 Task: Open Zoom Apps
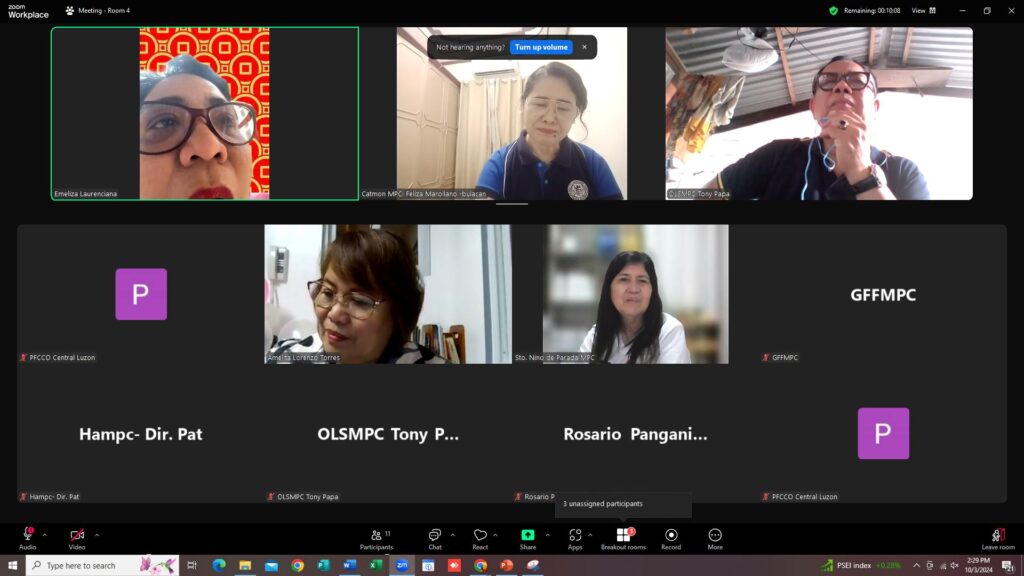click(x=575, y=539)
